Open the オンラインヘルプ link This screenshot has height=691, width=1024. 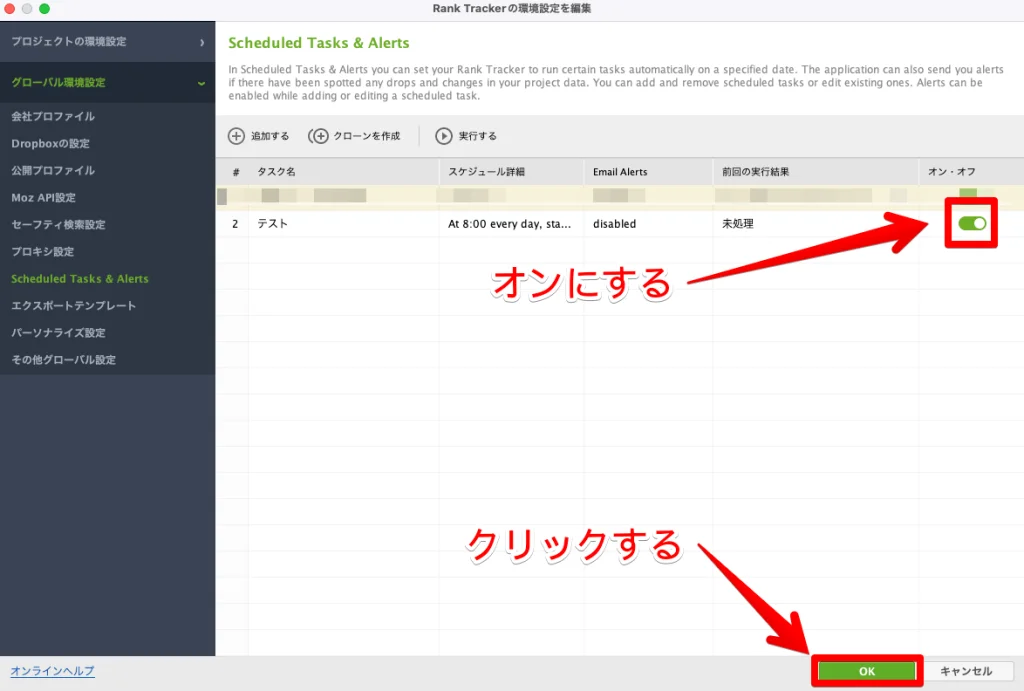52,671
